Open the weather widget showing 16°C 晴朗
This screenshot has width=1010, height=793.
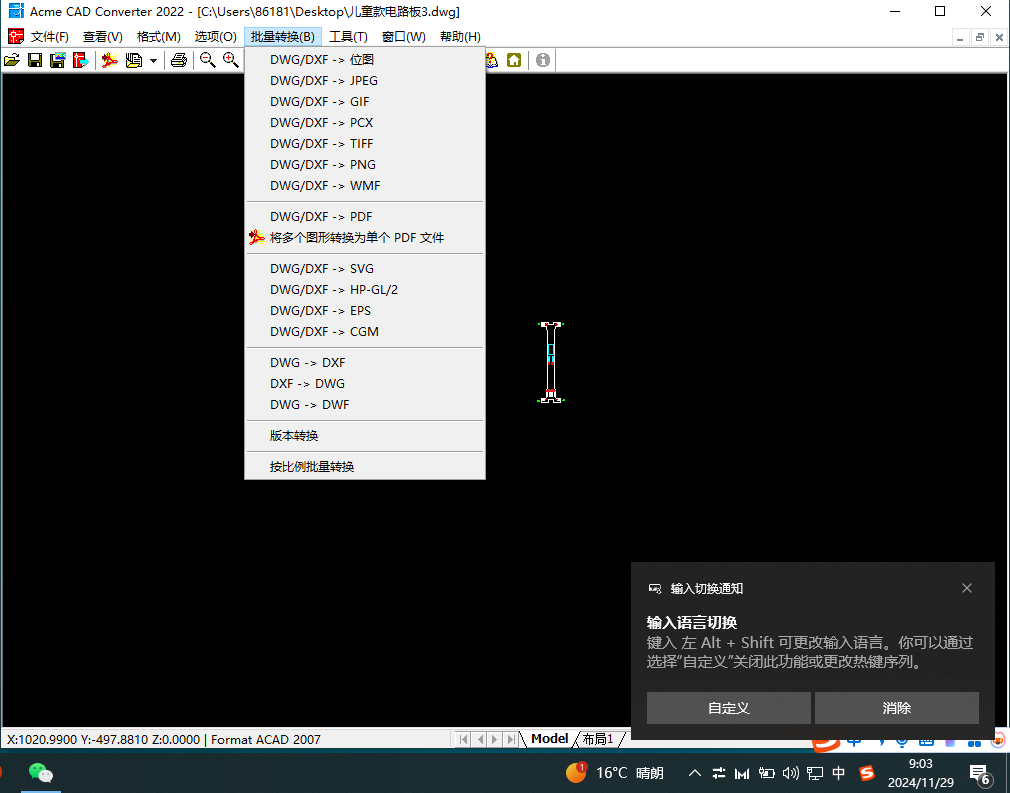(615, 772)
